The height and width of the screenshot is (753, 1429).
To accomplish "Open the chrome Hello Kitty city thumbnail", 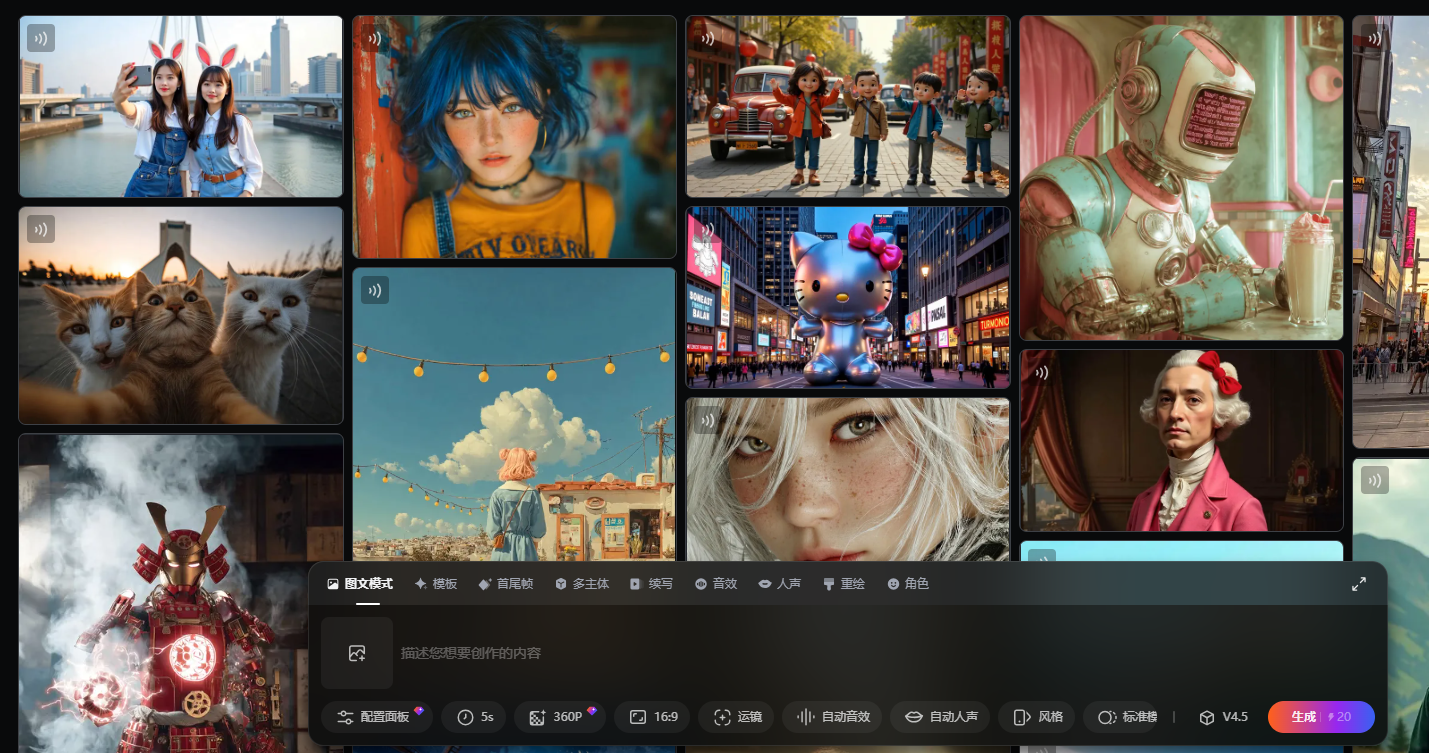I will tap(848, 297).
